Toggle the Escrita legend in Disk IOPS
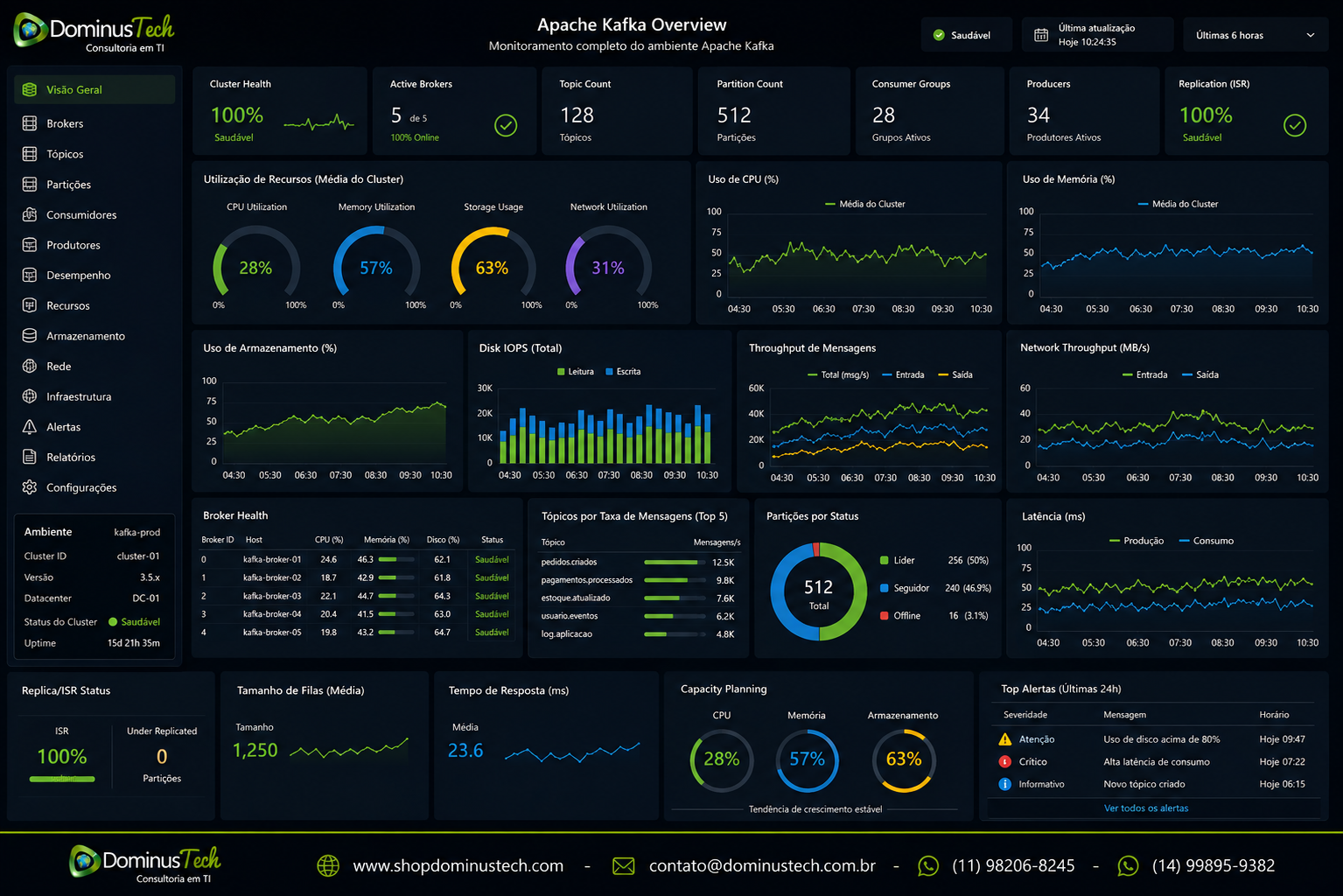Image resolution: width=1343 pixels, height=896 pixels. pyautogui.click(x=623, y=372)
